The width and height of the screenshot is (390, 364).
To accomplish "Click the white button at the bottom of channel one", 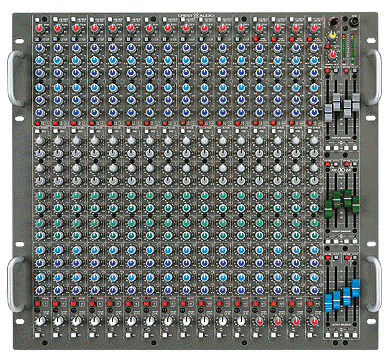I will tap(37, 335).
